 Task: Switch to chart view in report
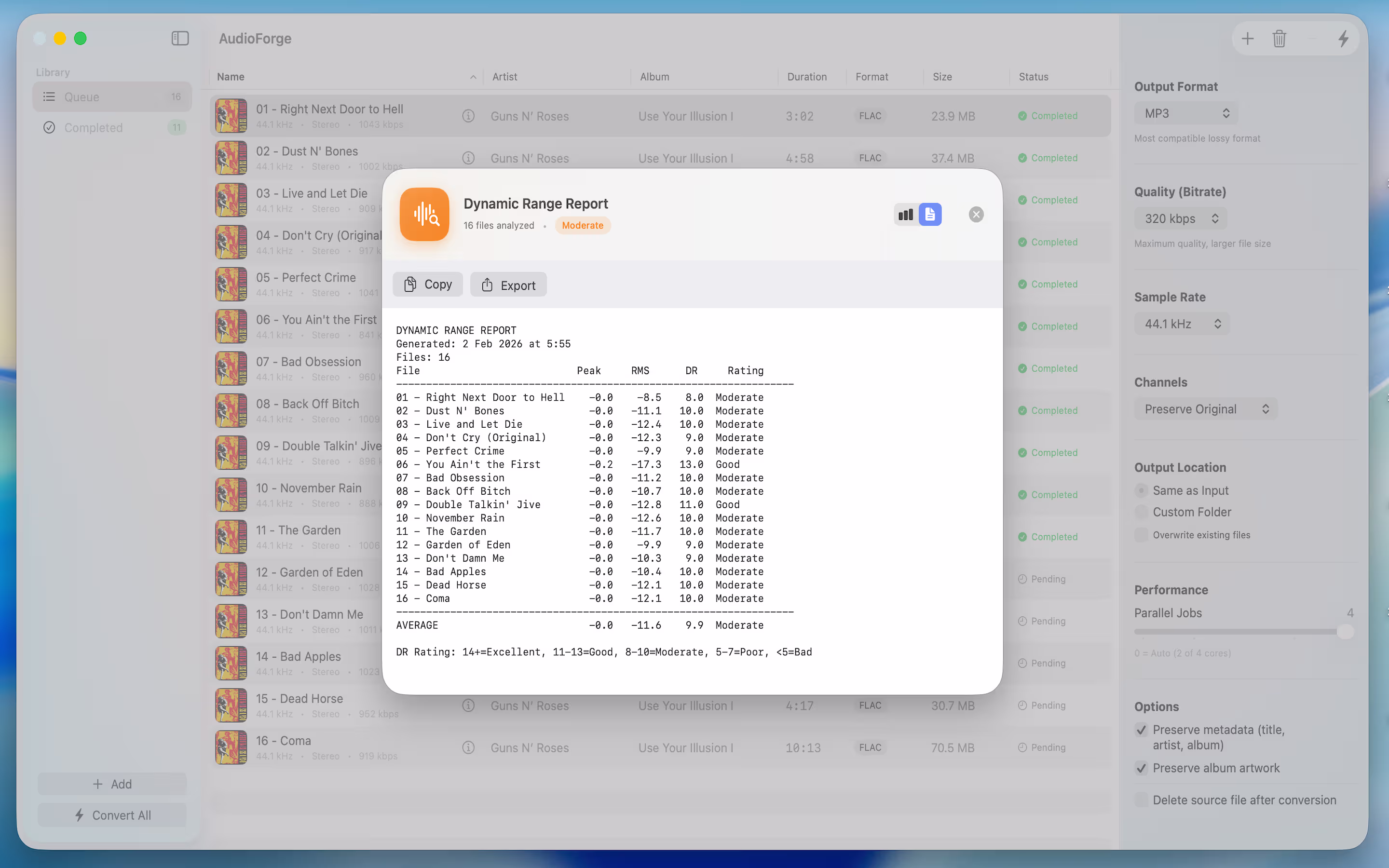(x=906, y=215)
